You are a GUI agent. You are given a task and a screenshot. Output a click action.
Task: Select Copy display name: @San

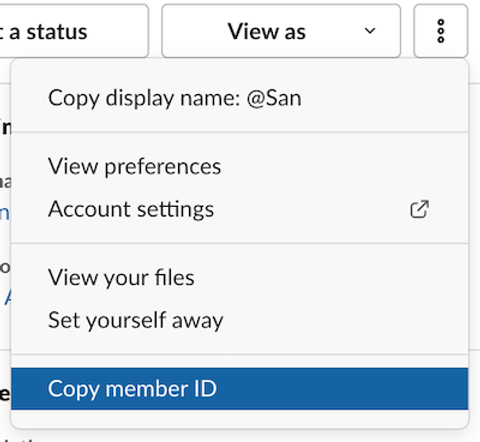click(239, 98)
